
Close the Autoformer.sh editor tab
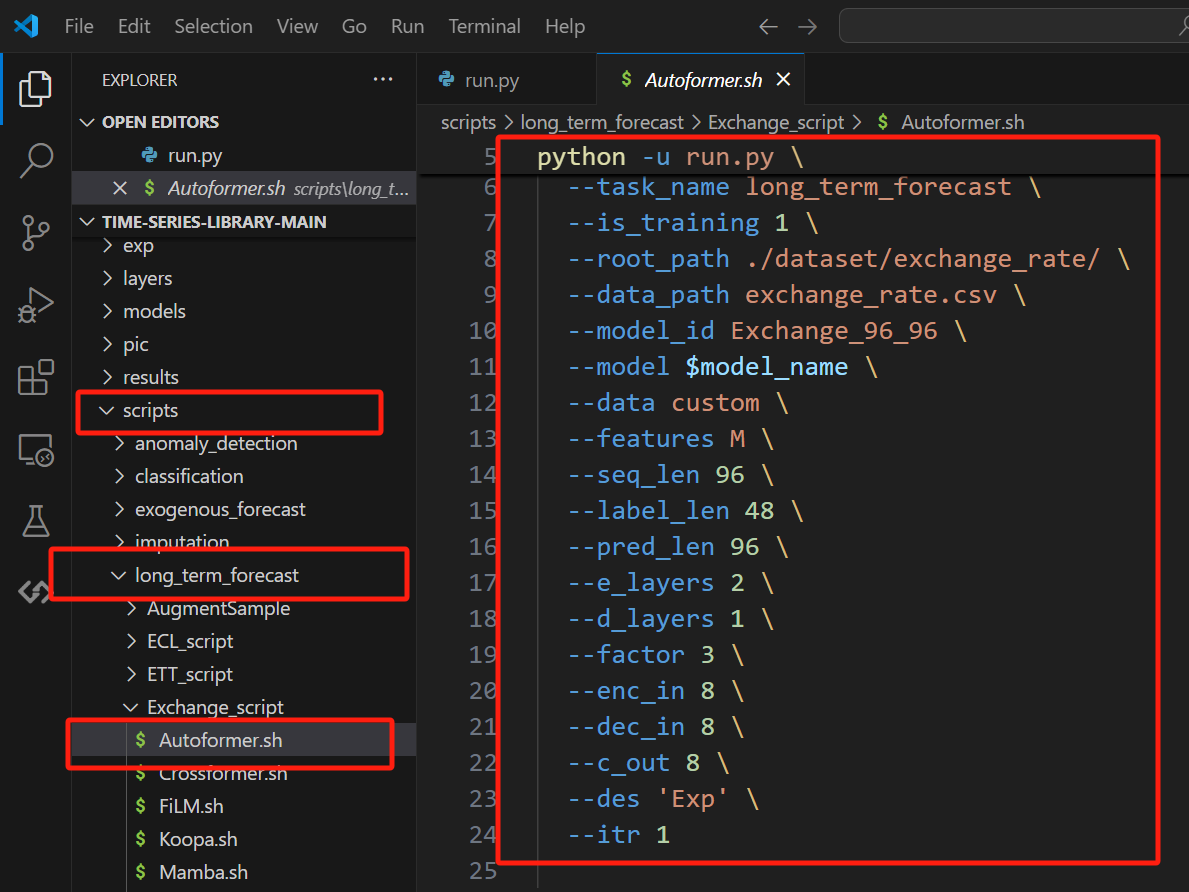point(783,79)
